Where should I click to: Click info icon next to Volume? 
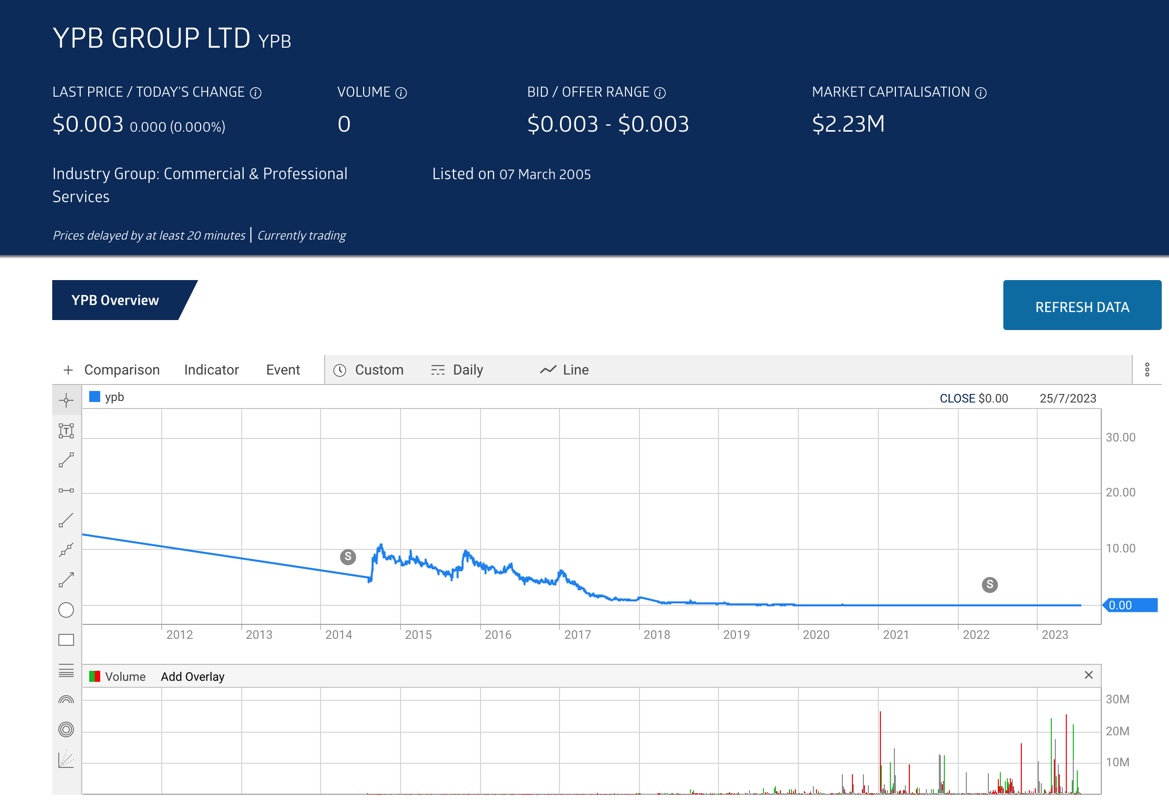click(x=401, y=93)
